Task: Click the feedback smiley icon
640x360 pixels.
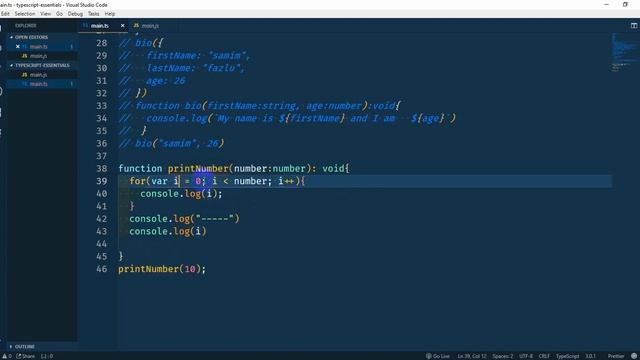Action: (x=634, y=356)
